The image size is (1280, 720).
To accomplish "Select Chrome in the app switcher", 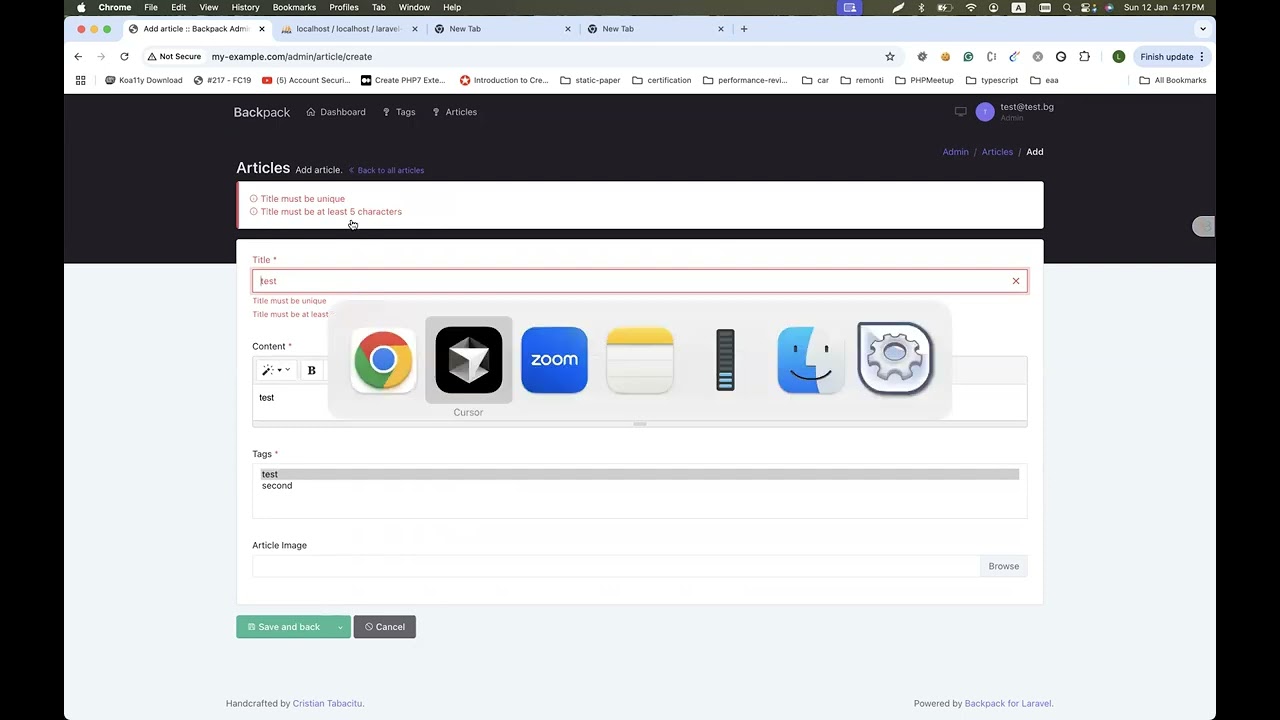I will tap(383, 360).
